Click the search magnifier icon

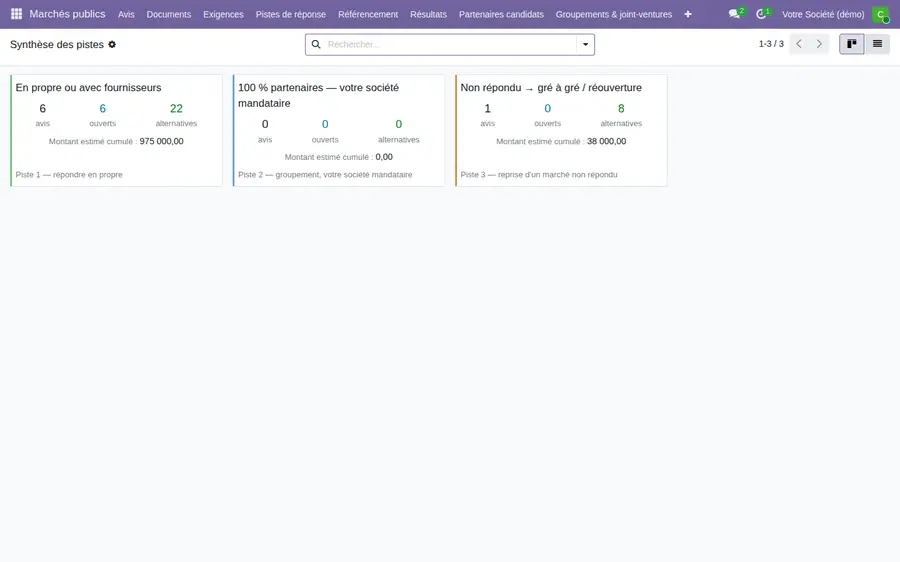[316, 44]
